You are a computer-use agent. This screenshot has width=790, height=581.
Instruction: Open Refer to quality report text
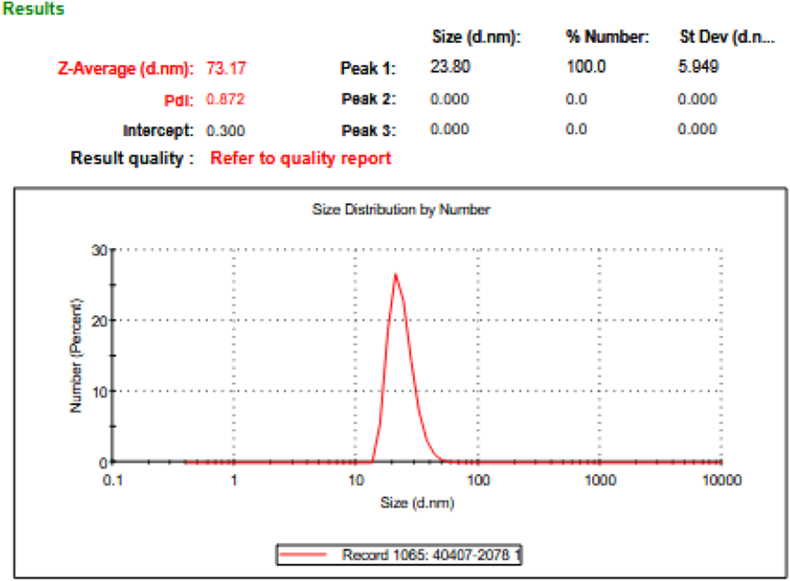pos(300,158)
